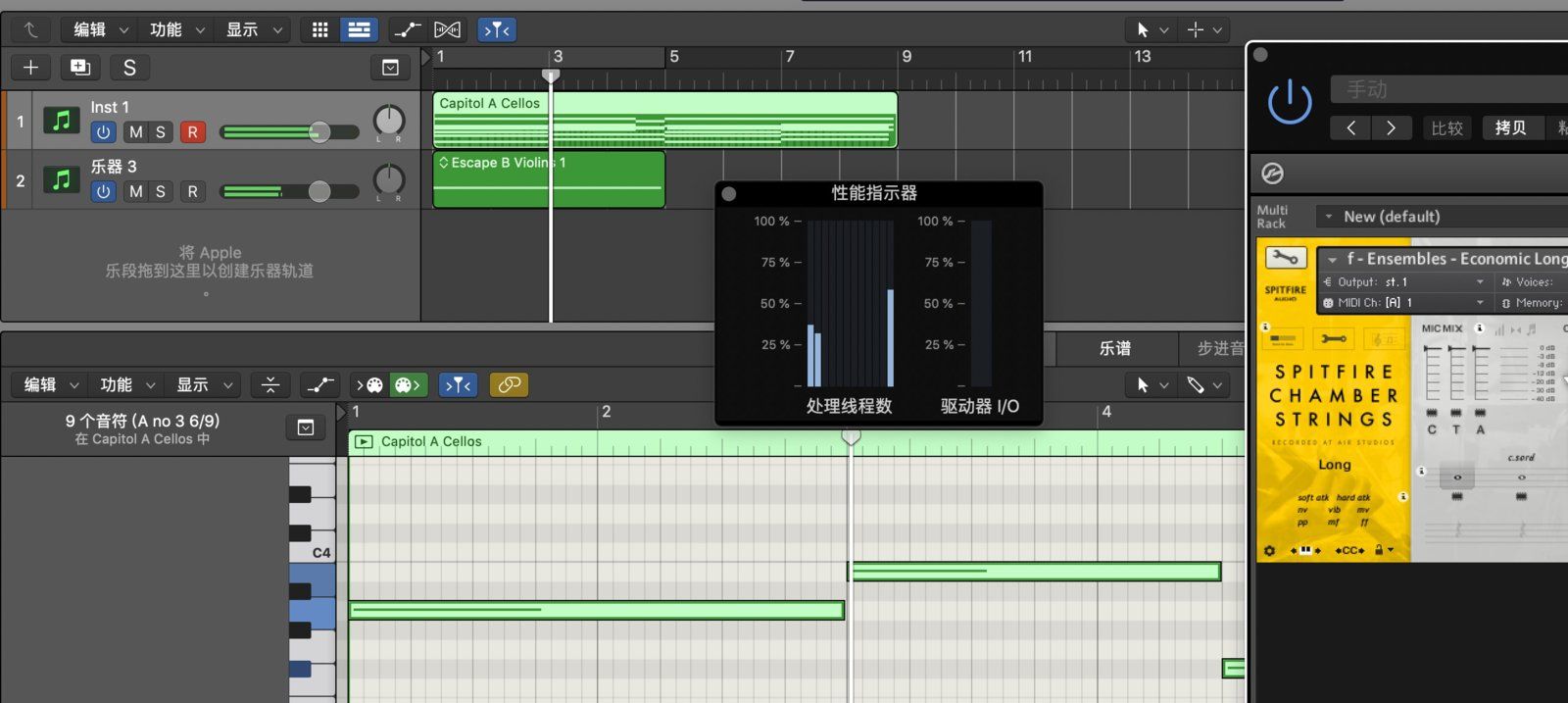Select the Capitol A Cellos region in tracks
Viewport: 1568px width, 703px height.
(664, 120)
